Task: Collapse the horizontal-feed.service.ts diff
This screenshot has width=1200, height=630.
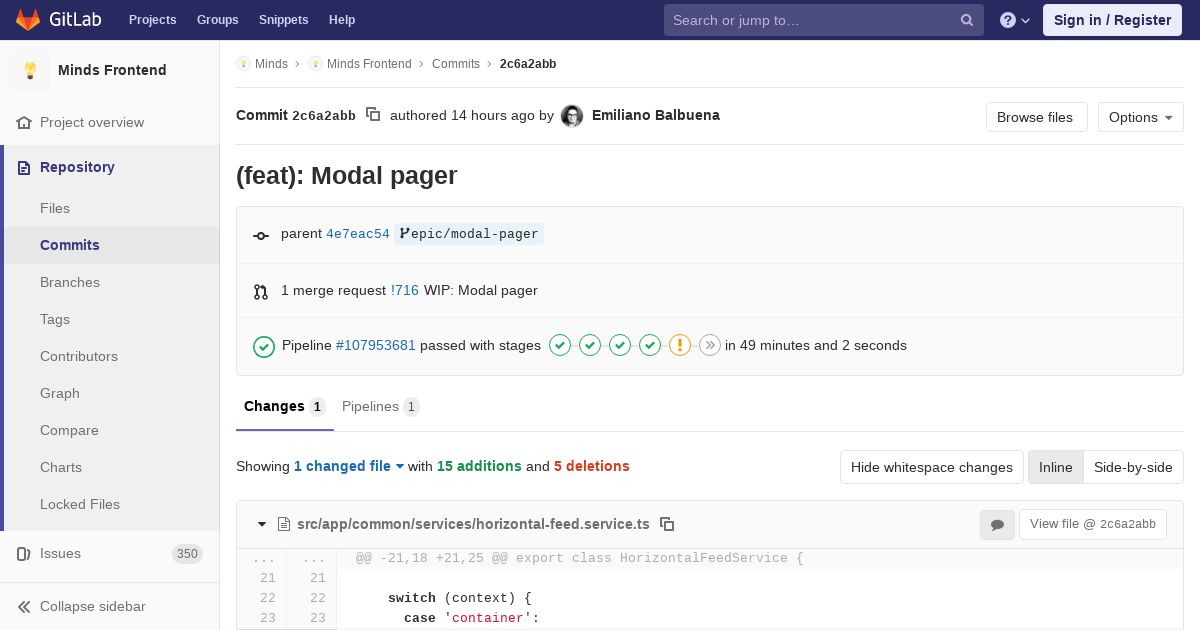Action: (x=262, y=524)
